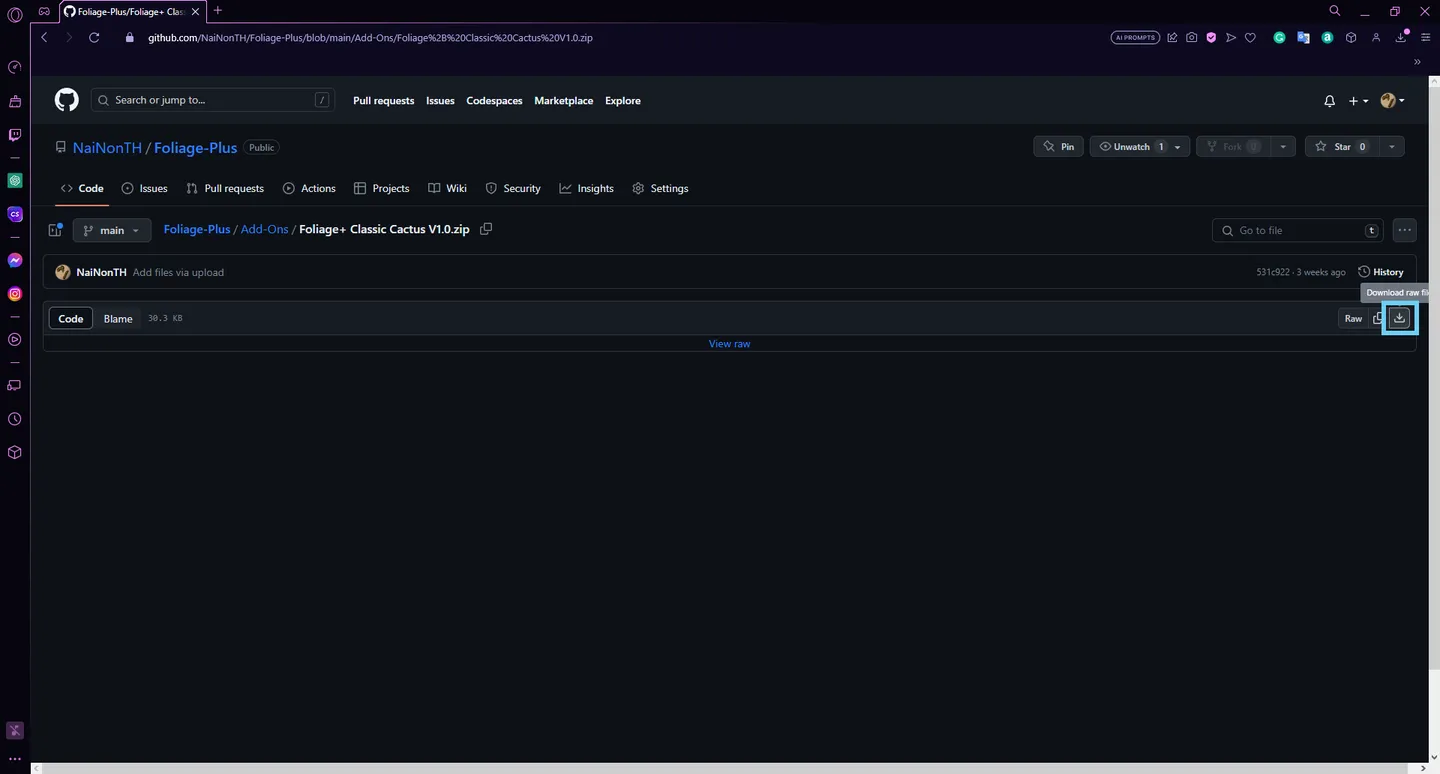Open Explore in top navigation

pos(623,101)
